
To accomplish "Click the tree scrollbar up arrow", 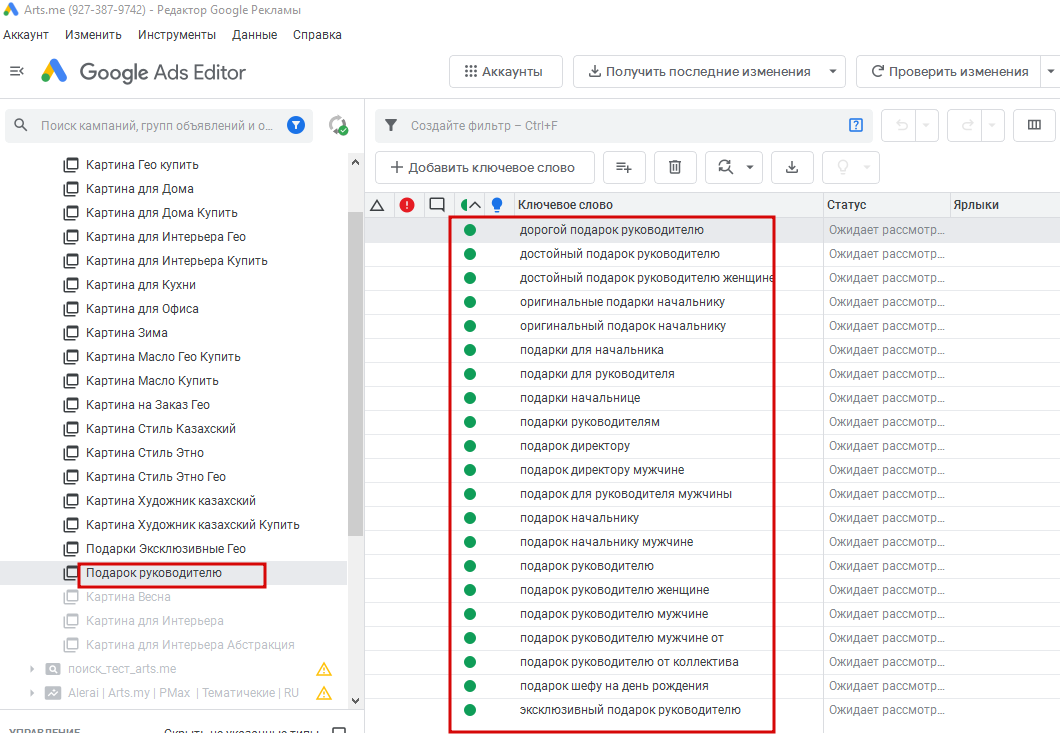I will (x=356, y=162).
